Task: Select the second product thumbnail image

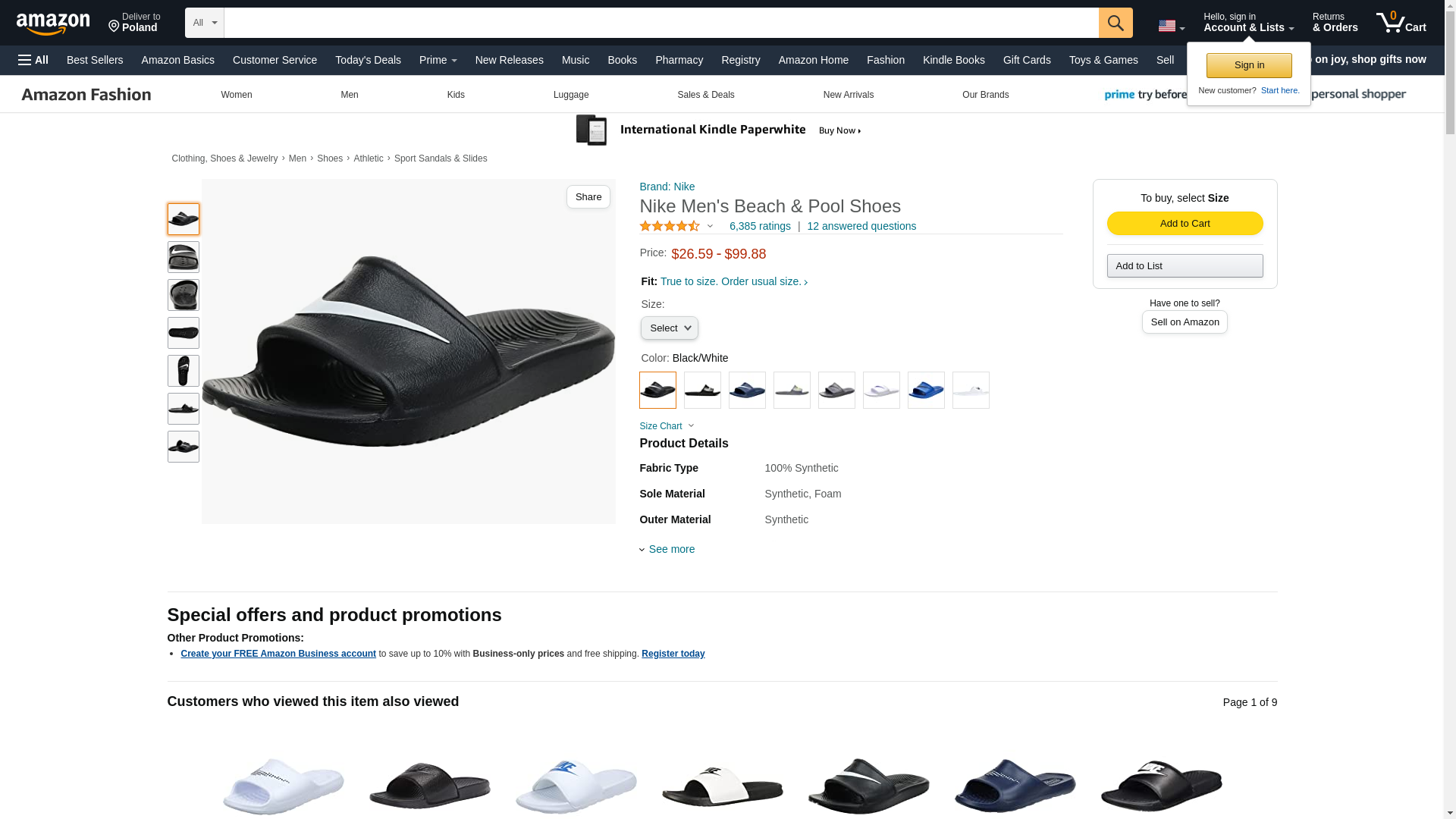Action: pos(184,257)
